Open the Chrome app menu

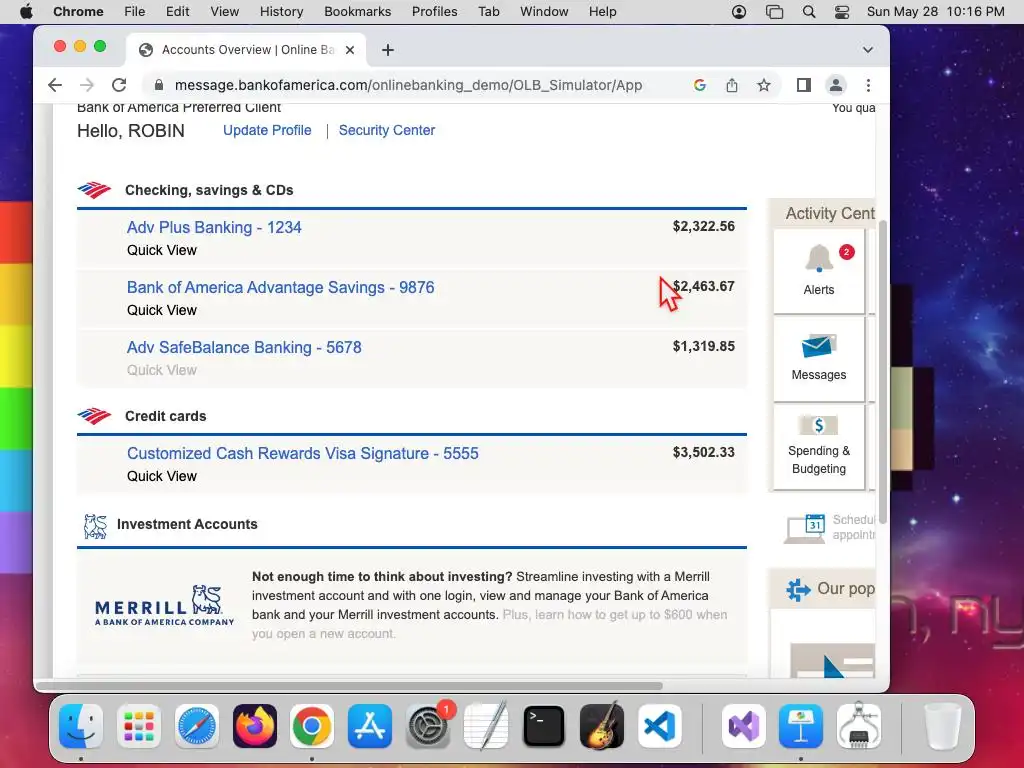pos(78,12)
